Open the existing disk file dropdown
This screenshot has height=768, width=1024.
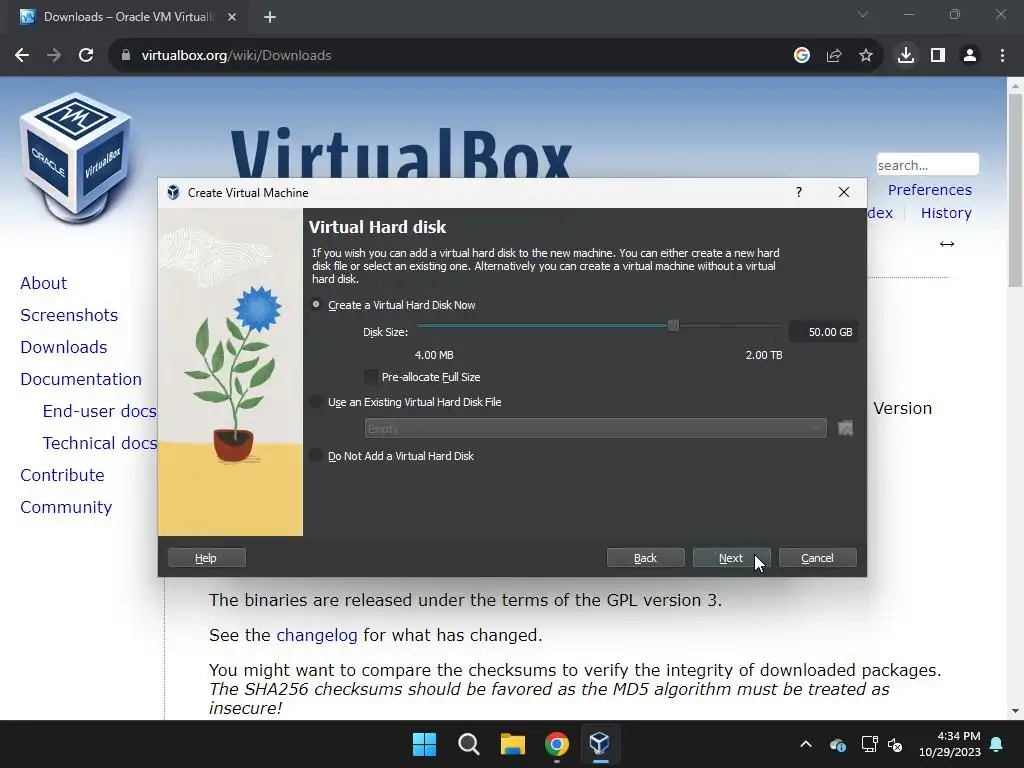pos(596,428)
